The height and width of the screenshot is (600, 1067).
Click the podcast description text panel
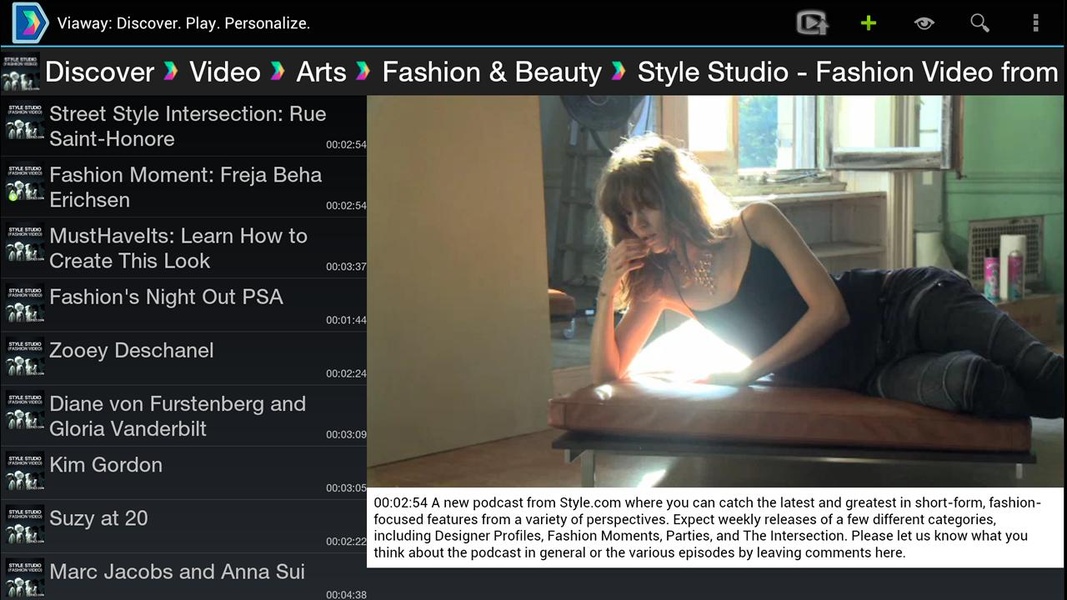click(715, 527)
